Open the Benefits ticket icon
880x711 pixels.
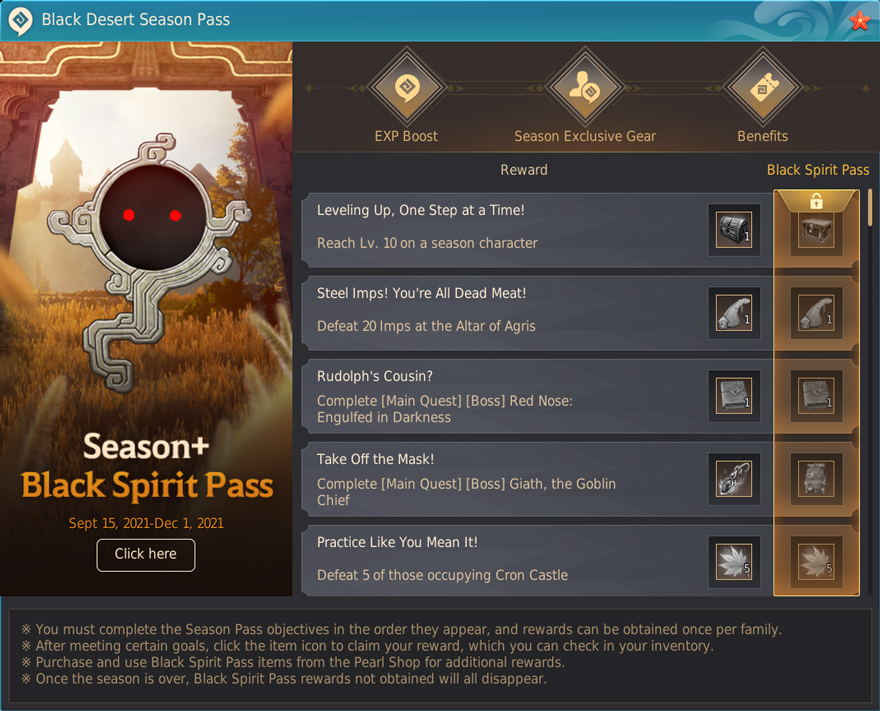click(763, 88)
